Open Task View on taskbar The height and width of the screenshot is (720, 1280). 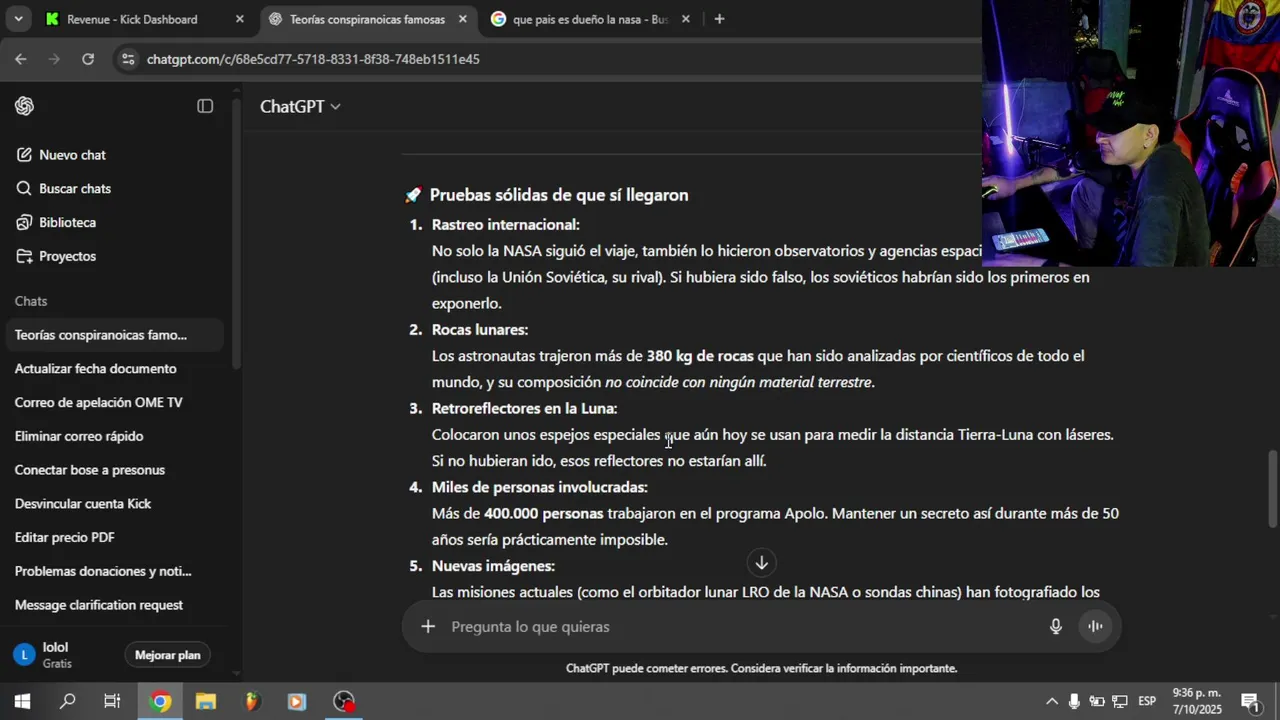pyautogui.click(x=112, y=701)
